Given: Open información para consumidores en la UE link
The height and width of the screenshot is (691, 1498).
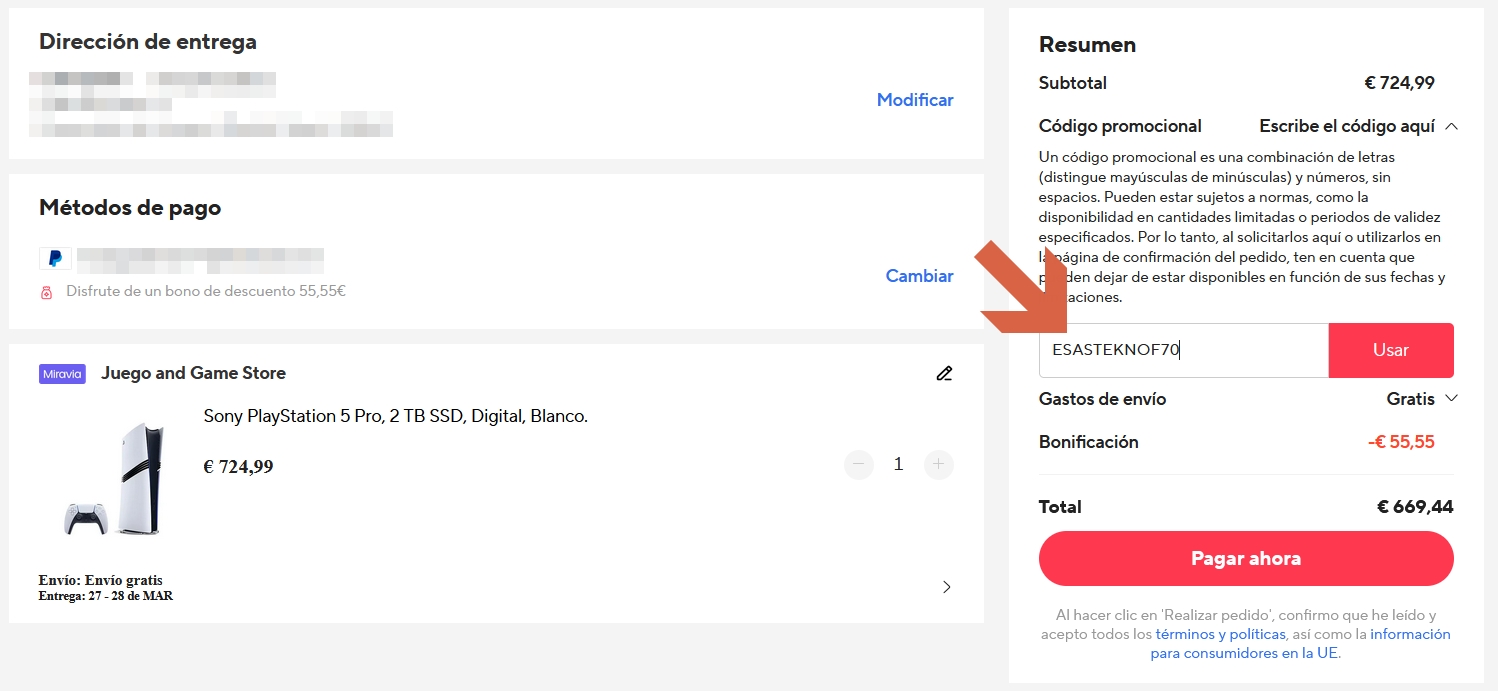Looking at the screenshot, I should (x=1300, y=644).
